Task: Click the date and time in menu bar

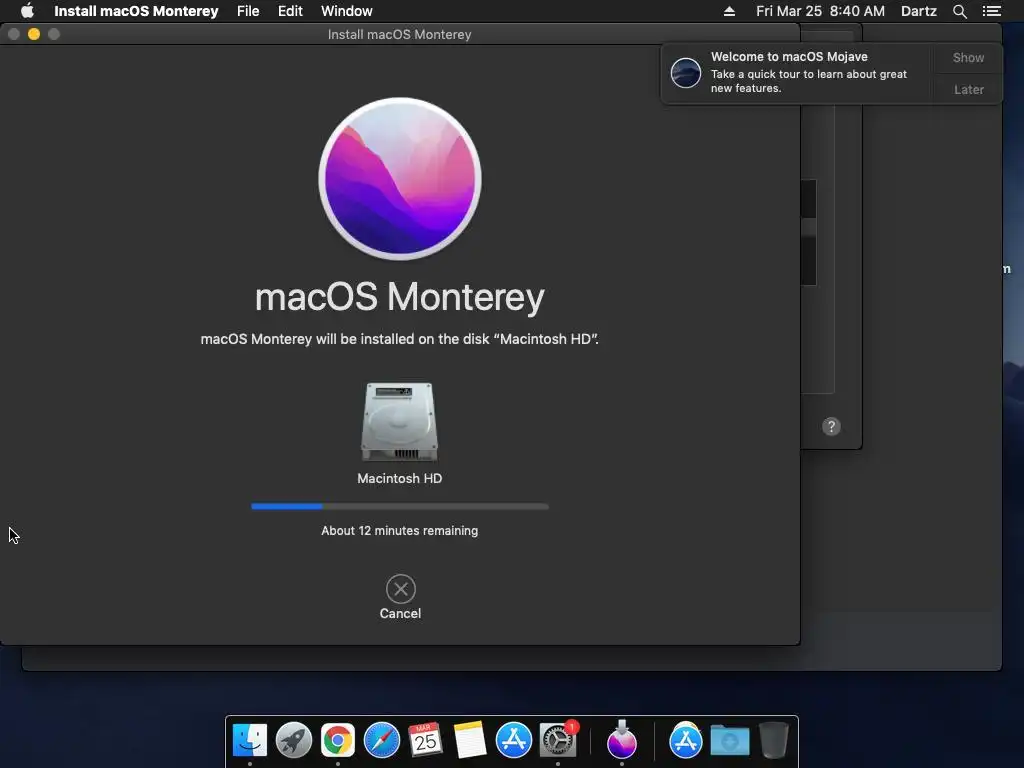Action: (820, 11)
